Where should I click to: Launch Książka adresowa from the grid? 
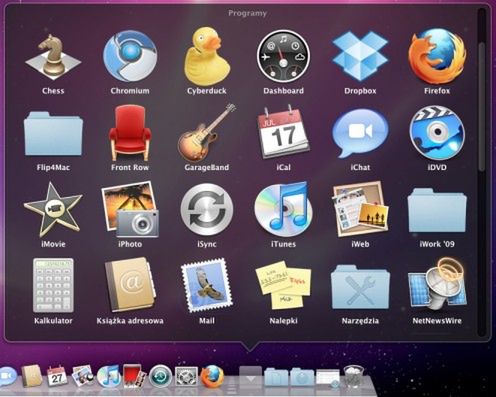[x=130, y=285]
